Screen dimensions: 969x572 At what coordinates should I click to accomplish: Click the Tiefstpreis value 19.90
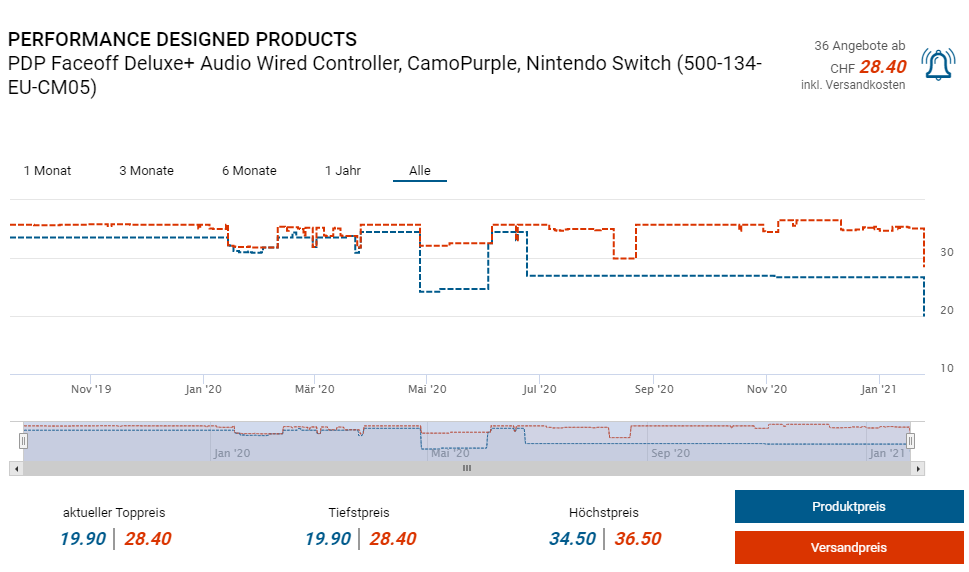[328, 539]
